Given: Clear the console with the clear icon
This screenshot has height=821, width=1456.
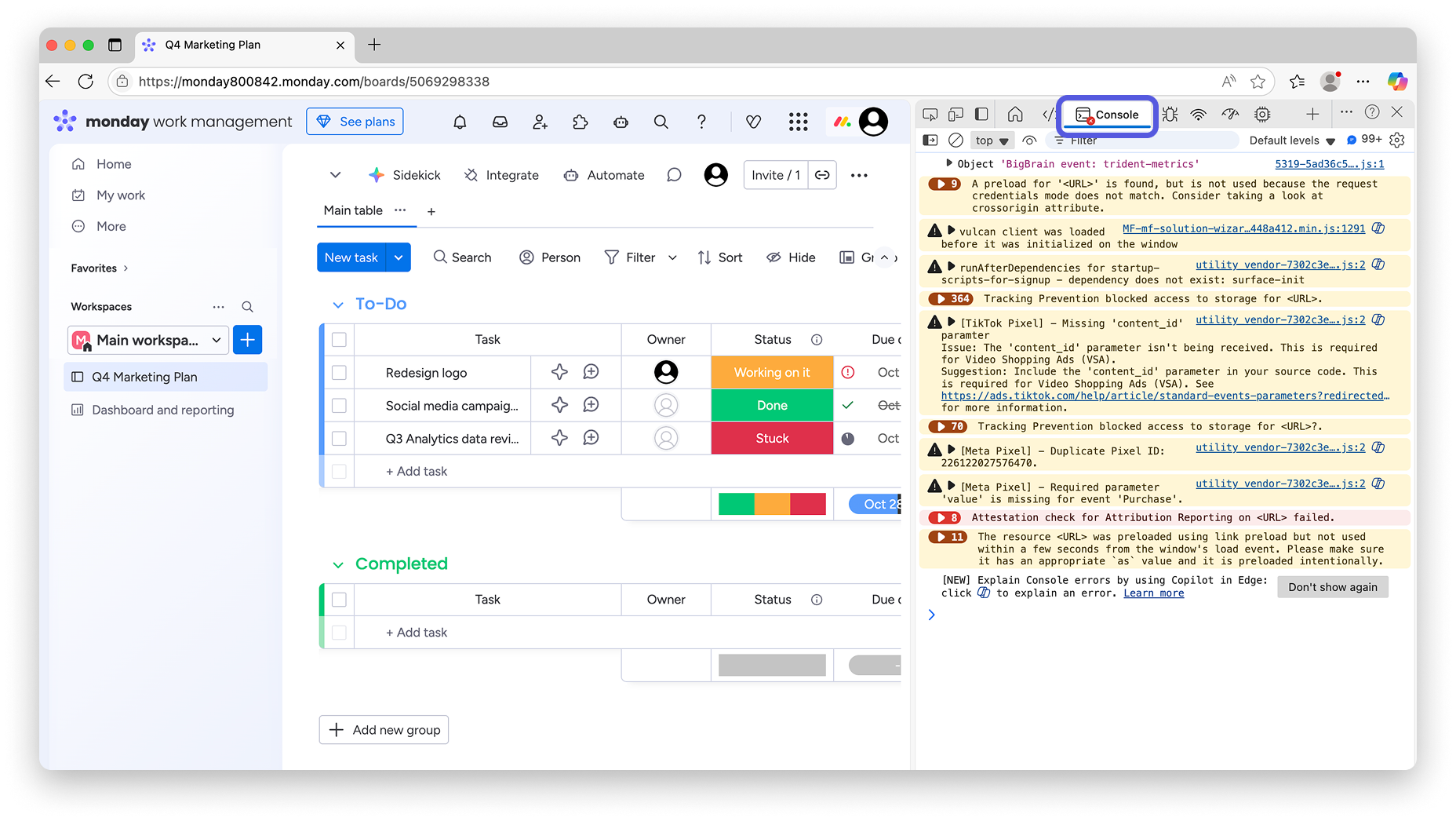Looking at the screenshot, I should click(x=955, y=140).
